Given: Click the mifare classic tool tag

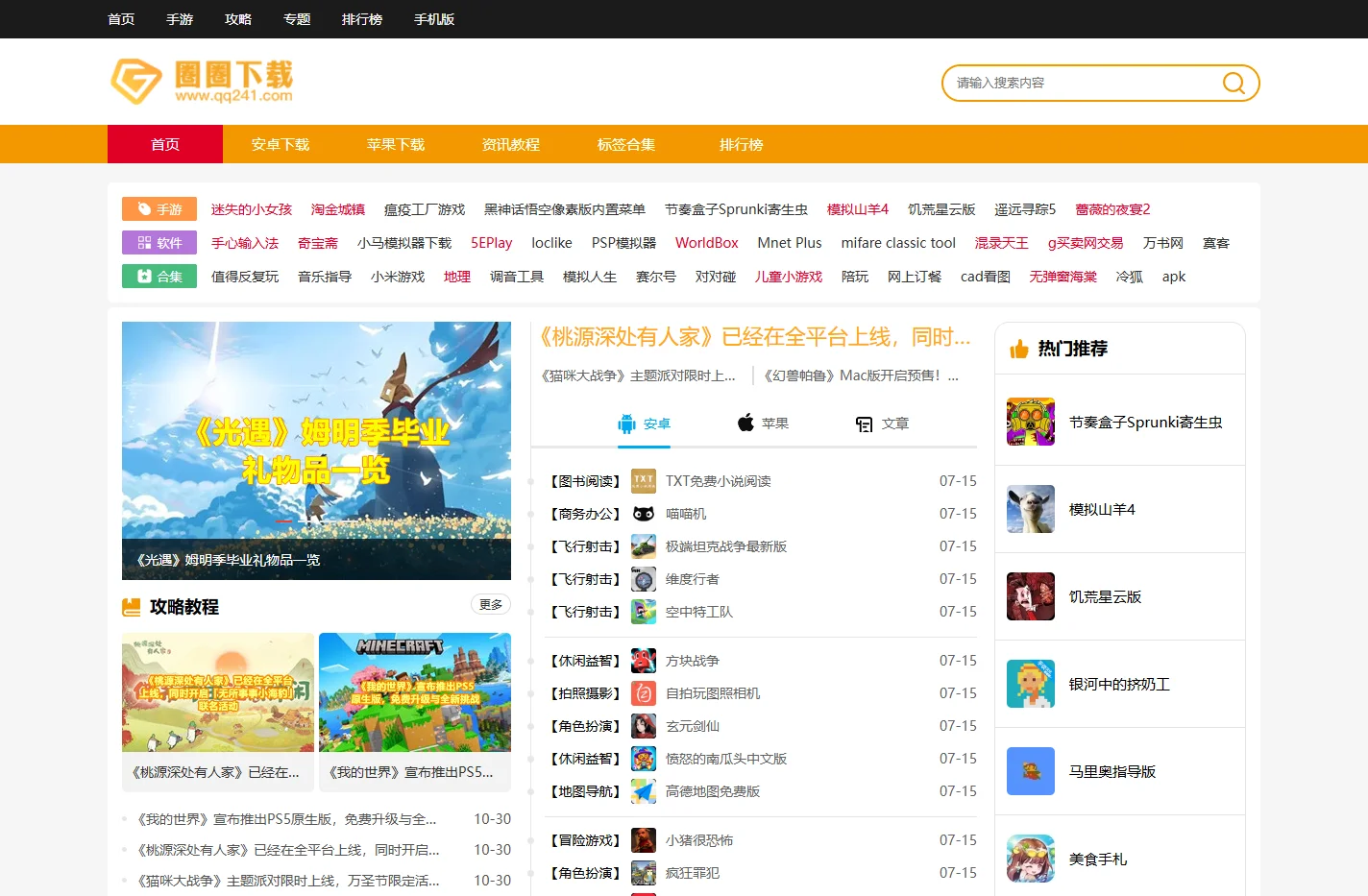Looking at the screenshot, I should [898, 243].
